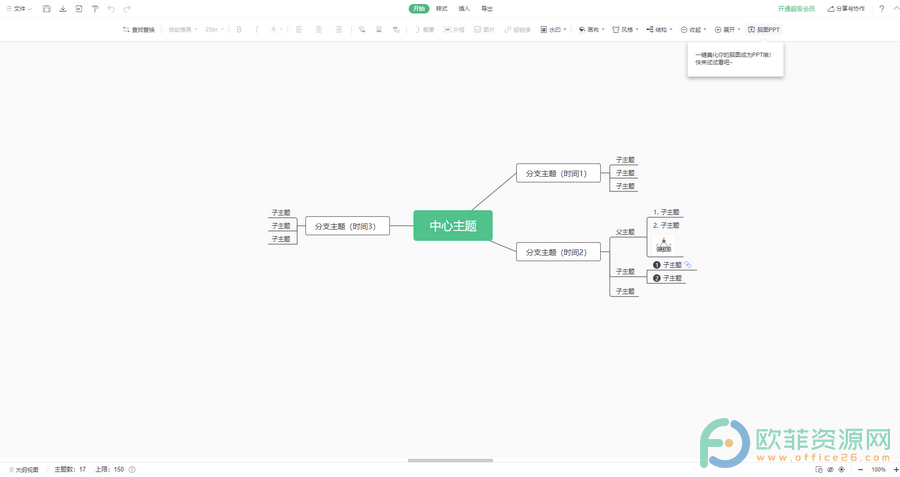This screenshot has height=477, width=900.
Task: Open the 展开 expand dropdown
Action: tap(727, 29)
